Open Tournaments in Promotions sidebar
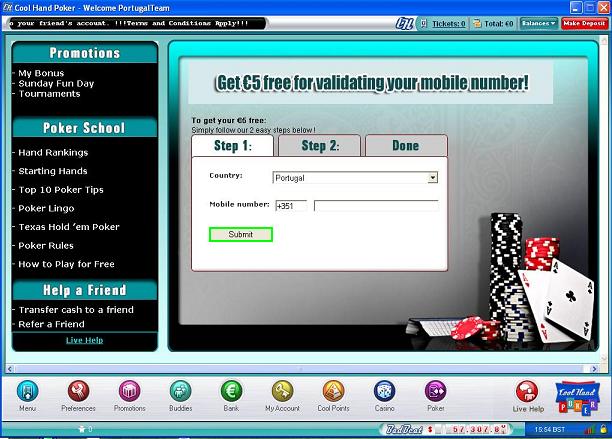612x439 pixels. pos(49,94)
